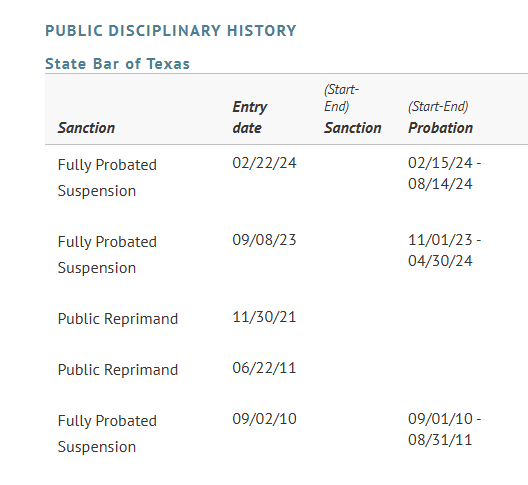This screenshot has width=528, height=485.
Task: Click the (Start-End) label above Probation
Action: [x=438, y=107]
